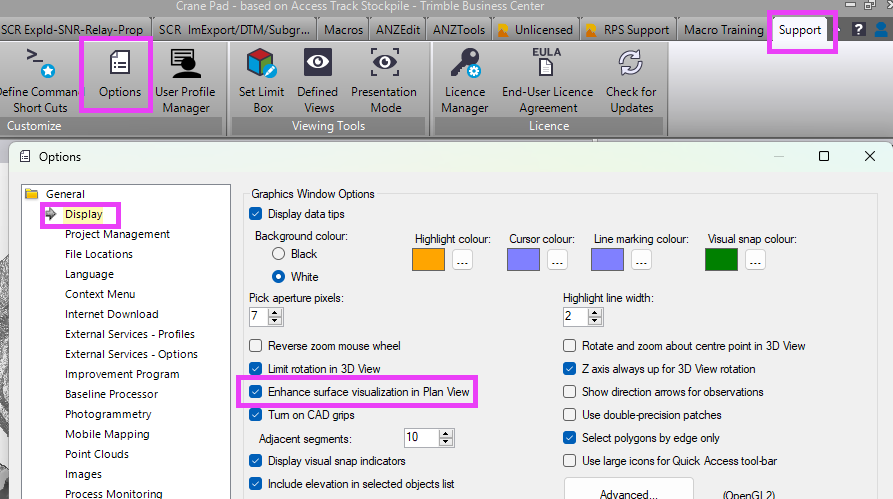The height and width of the screenshot is (499, 893).
Task: Decrease Adjacent segments value
Action: click(x=446, y=441)
